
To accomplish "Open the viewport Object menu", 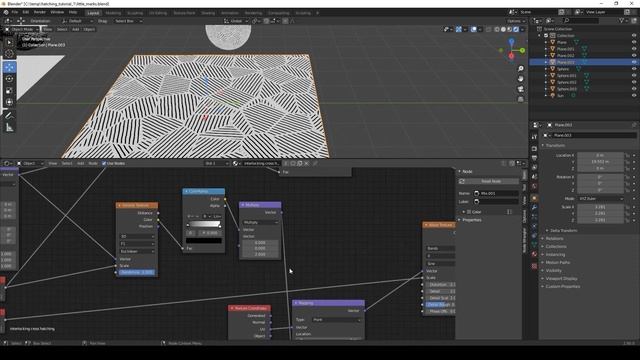I will (x=89, y=29).
